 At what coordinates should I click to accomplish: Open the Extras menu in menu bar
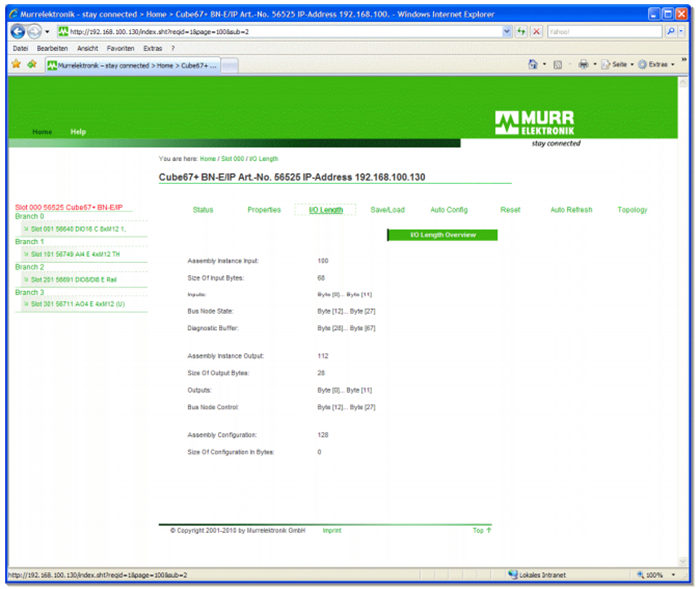tap(152, 48)
